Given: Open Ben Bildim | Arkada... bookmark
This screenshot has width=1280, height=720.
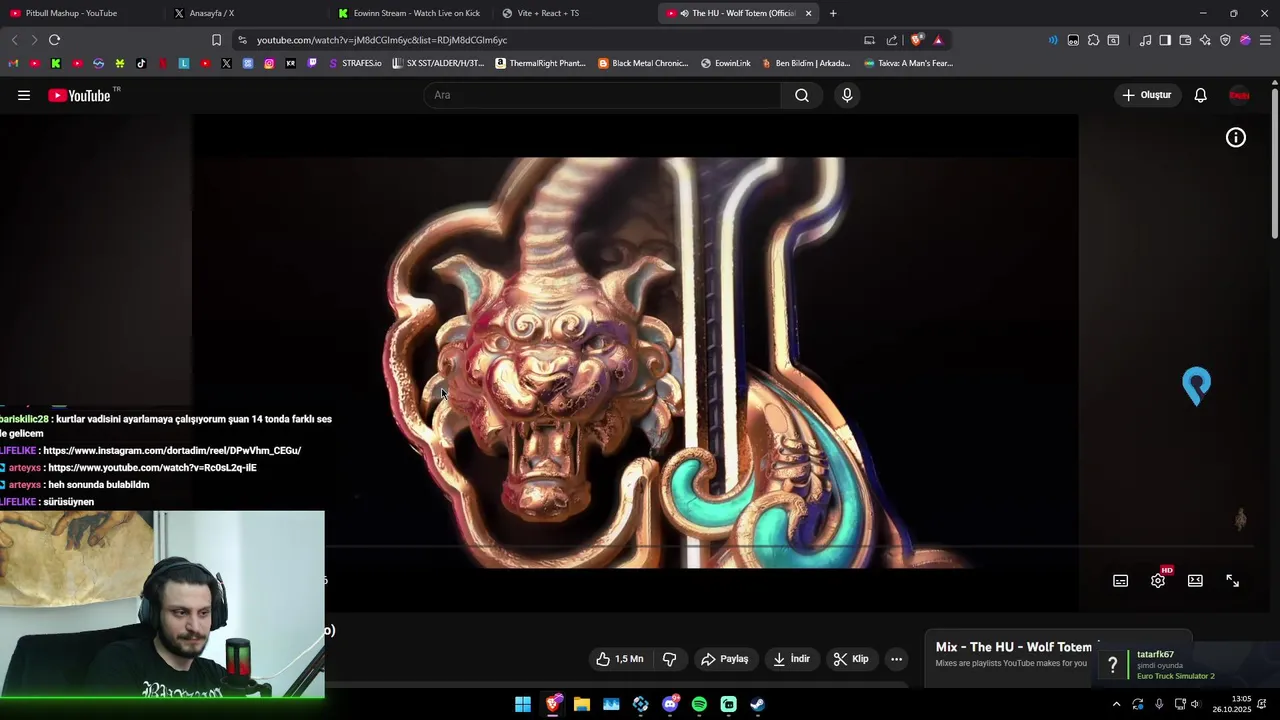Looking at the screenshot, I should pos(806,63).
